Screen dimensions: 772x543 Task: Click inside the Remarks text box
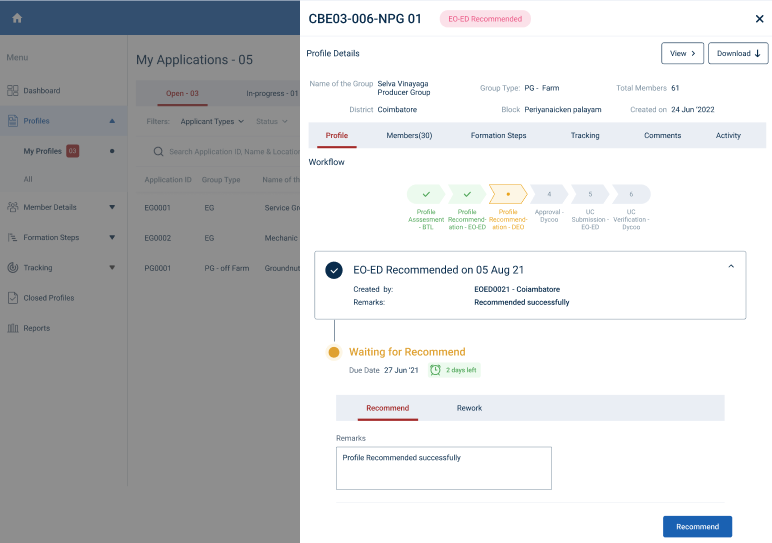click(443, 468)
